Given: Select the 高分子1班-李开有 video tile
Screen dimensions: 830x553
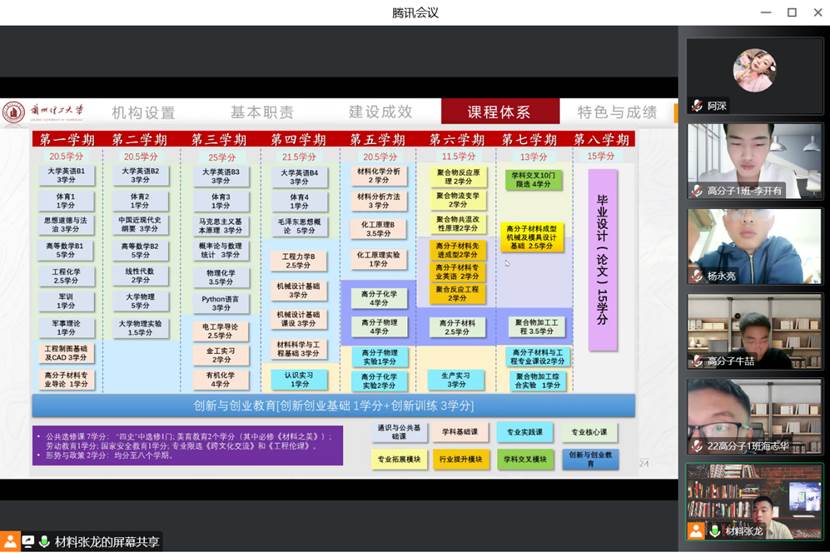Looking at the screenshot, I should [754, 161].
